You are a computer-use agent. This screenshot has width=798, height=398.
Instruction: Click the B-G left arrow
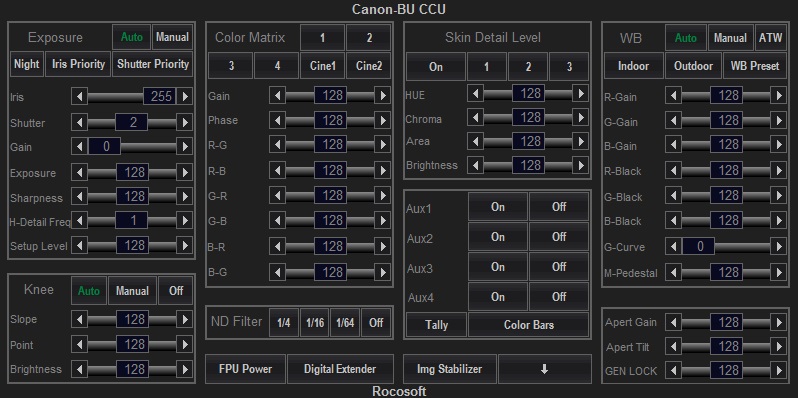277,272
